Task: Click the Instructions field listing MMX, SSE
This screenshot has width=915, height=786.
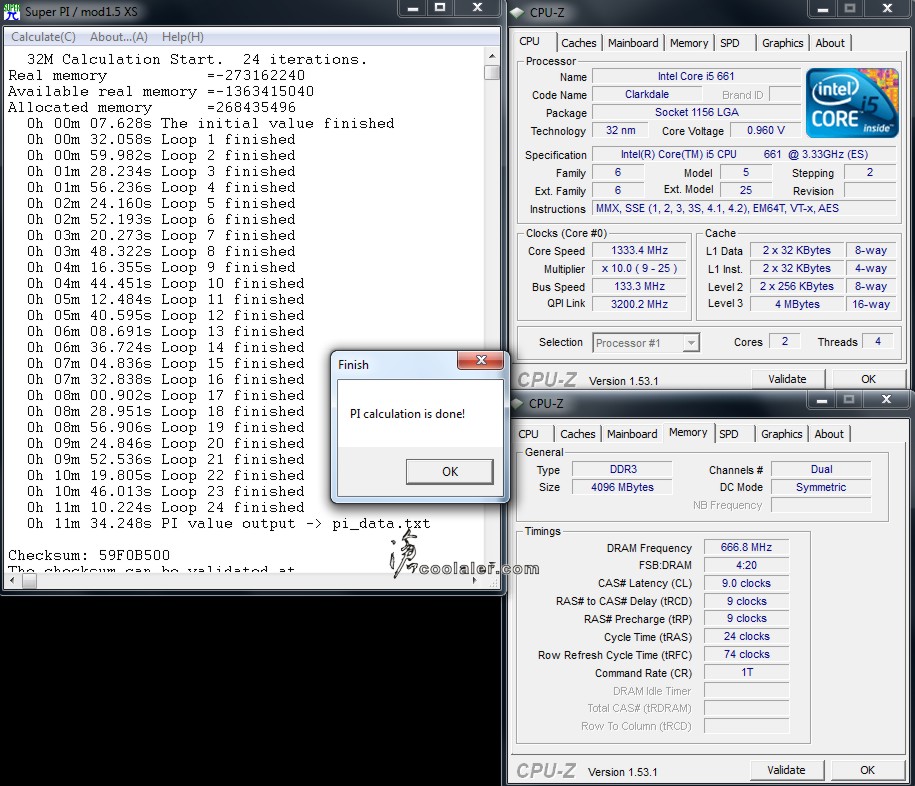Action: pos(744,208)
